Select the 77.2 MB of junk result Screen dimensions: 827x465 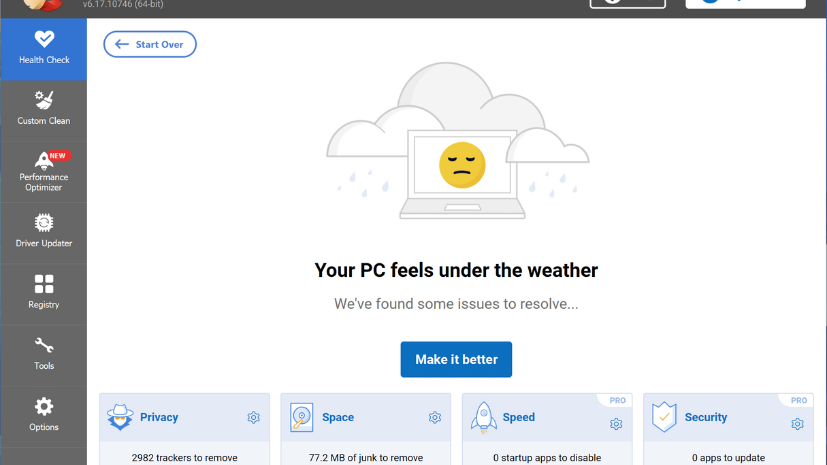(x=366, y=458)
